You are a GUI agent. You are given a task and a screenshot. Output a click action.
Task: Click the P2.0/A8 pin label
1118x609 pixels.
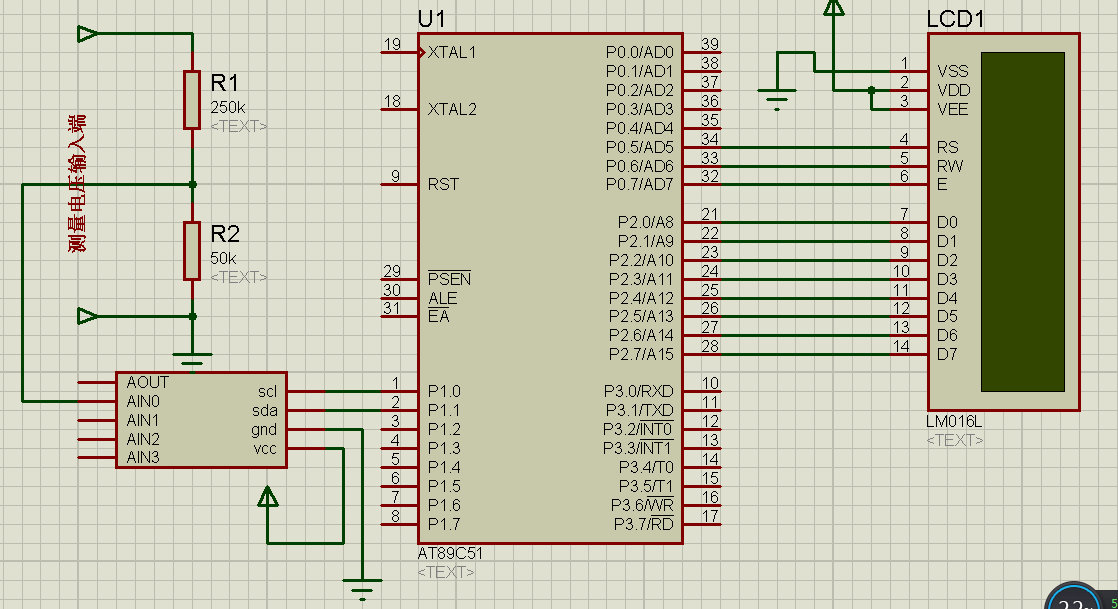tap(645, 222)
